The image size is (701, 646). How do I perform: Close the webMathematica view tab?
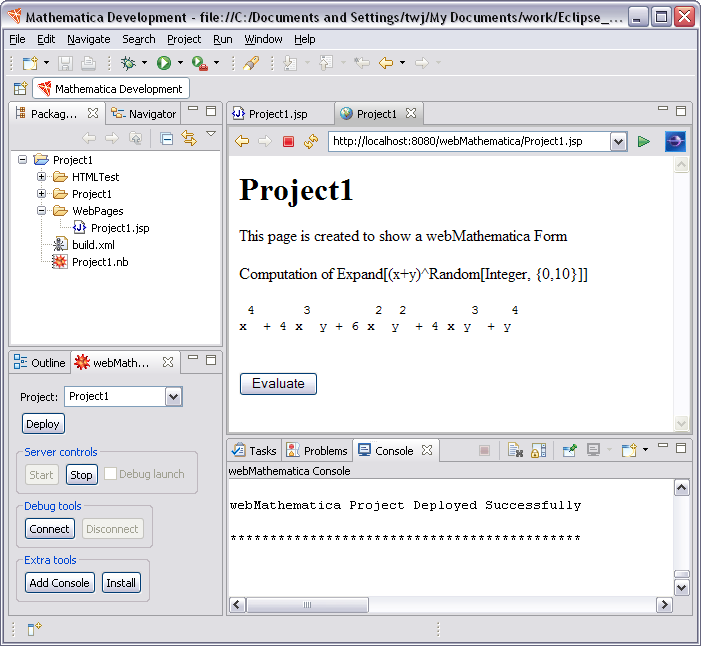(168, 362)
